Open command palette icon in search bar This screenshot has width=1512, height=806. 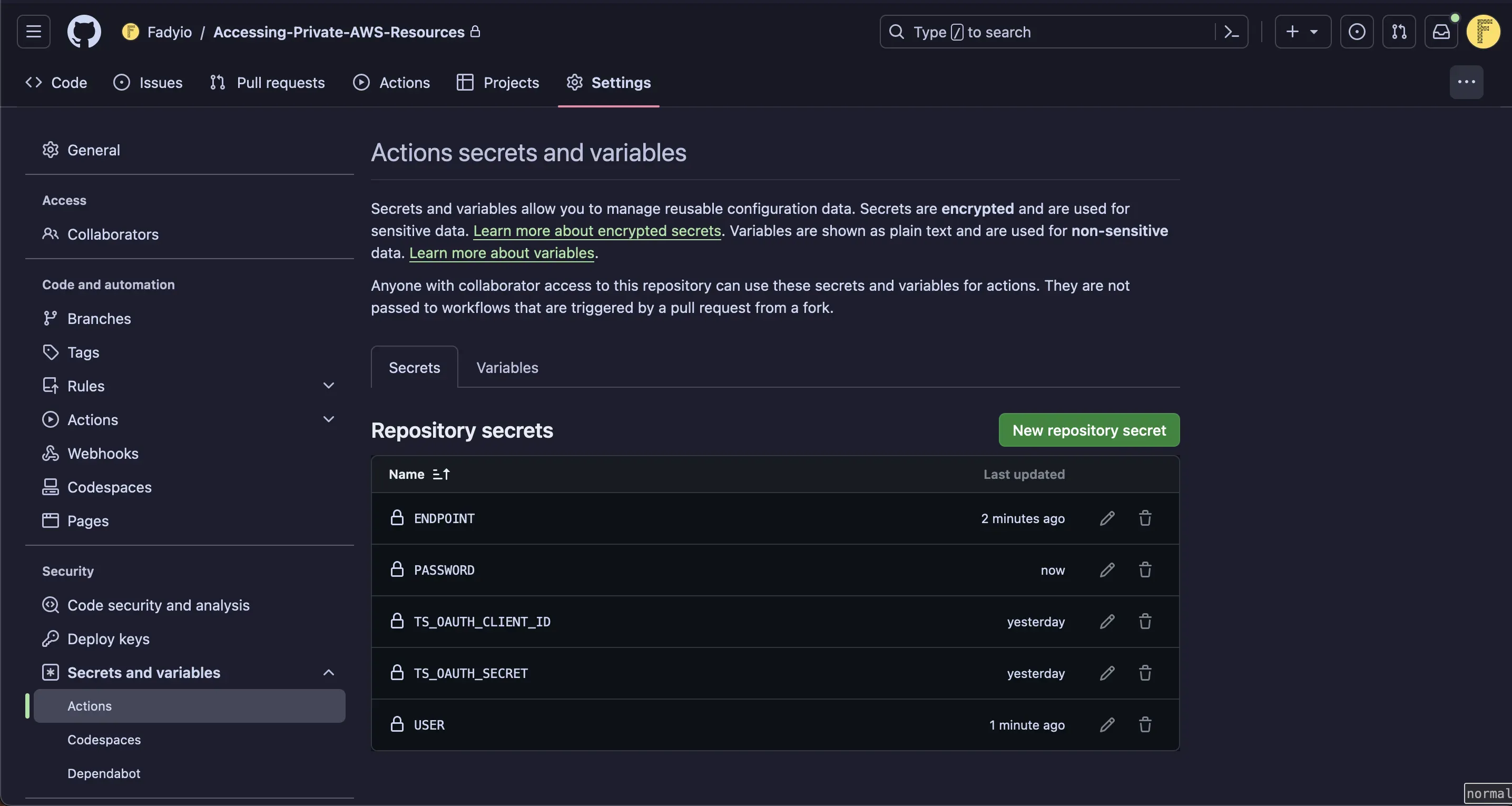click(x=1231, y=32)
